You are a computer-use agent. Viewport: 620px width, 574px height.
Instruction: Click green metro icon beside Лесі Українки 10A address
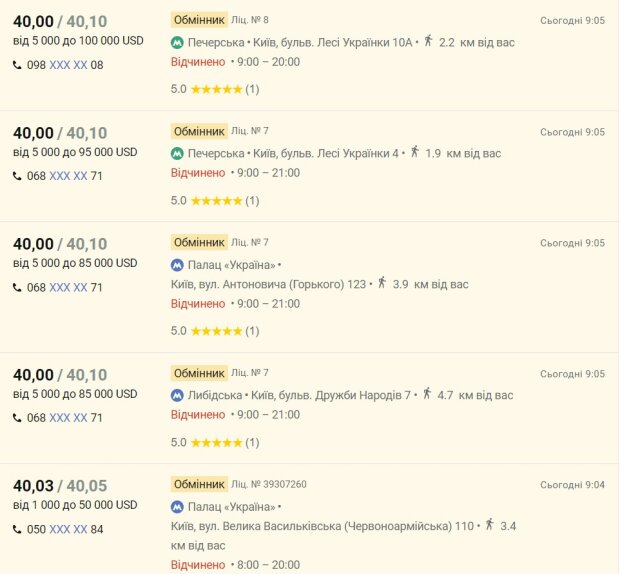tap(177, 42)
